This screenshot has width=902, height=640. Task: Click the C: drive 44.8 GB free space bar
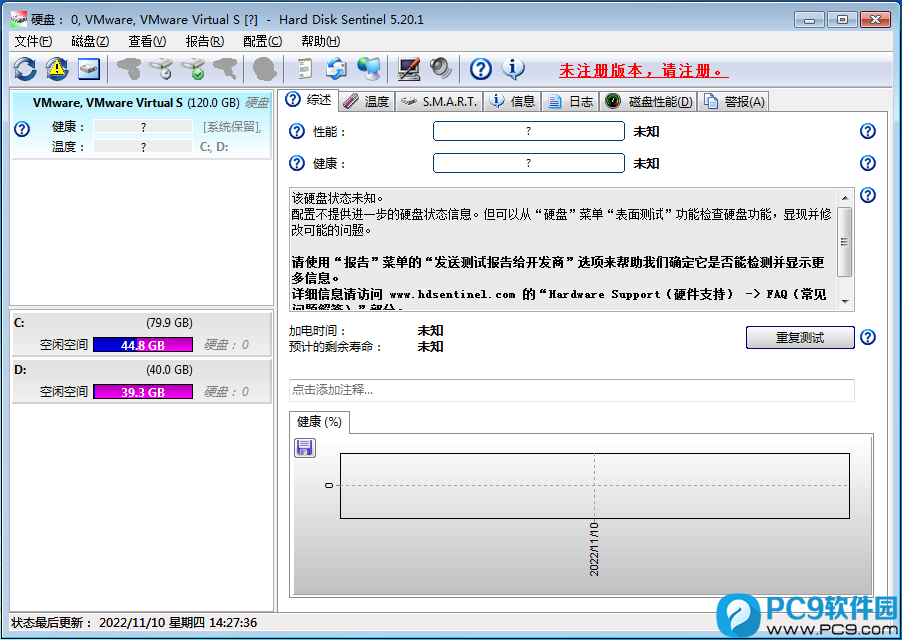pos(143,345)
